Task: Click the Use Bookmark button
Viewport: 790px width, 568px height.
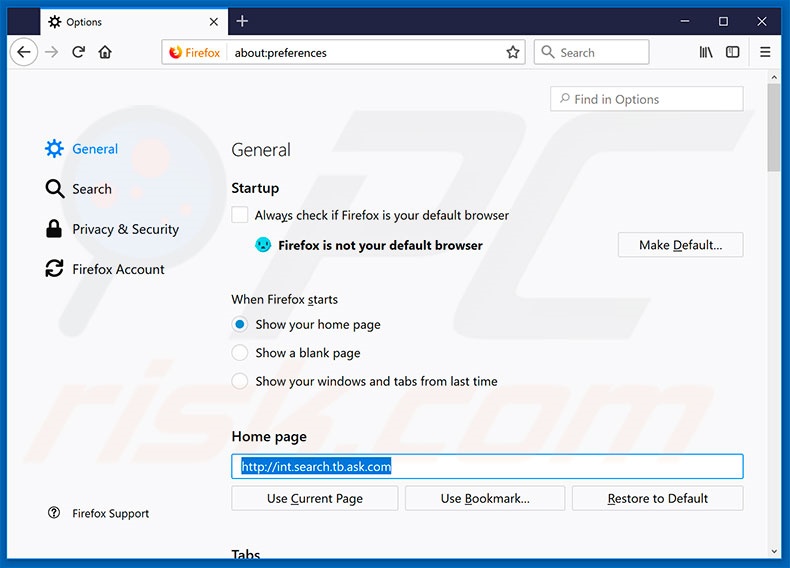Action: click(485, 498)
